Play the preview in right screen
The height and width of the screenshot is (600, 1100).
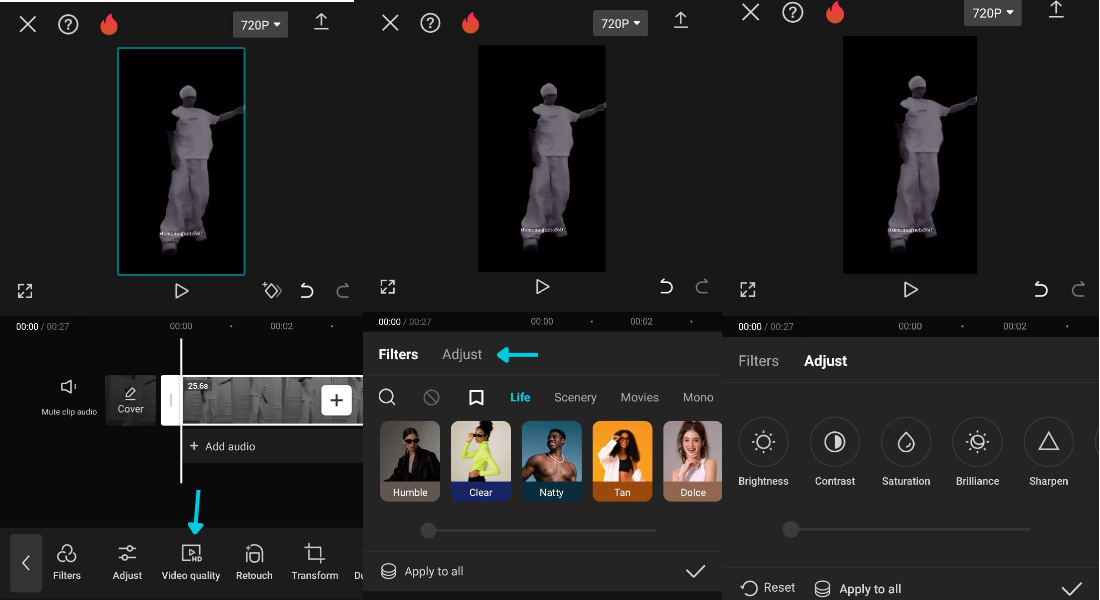click(x=910, y=289)
